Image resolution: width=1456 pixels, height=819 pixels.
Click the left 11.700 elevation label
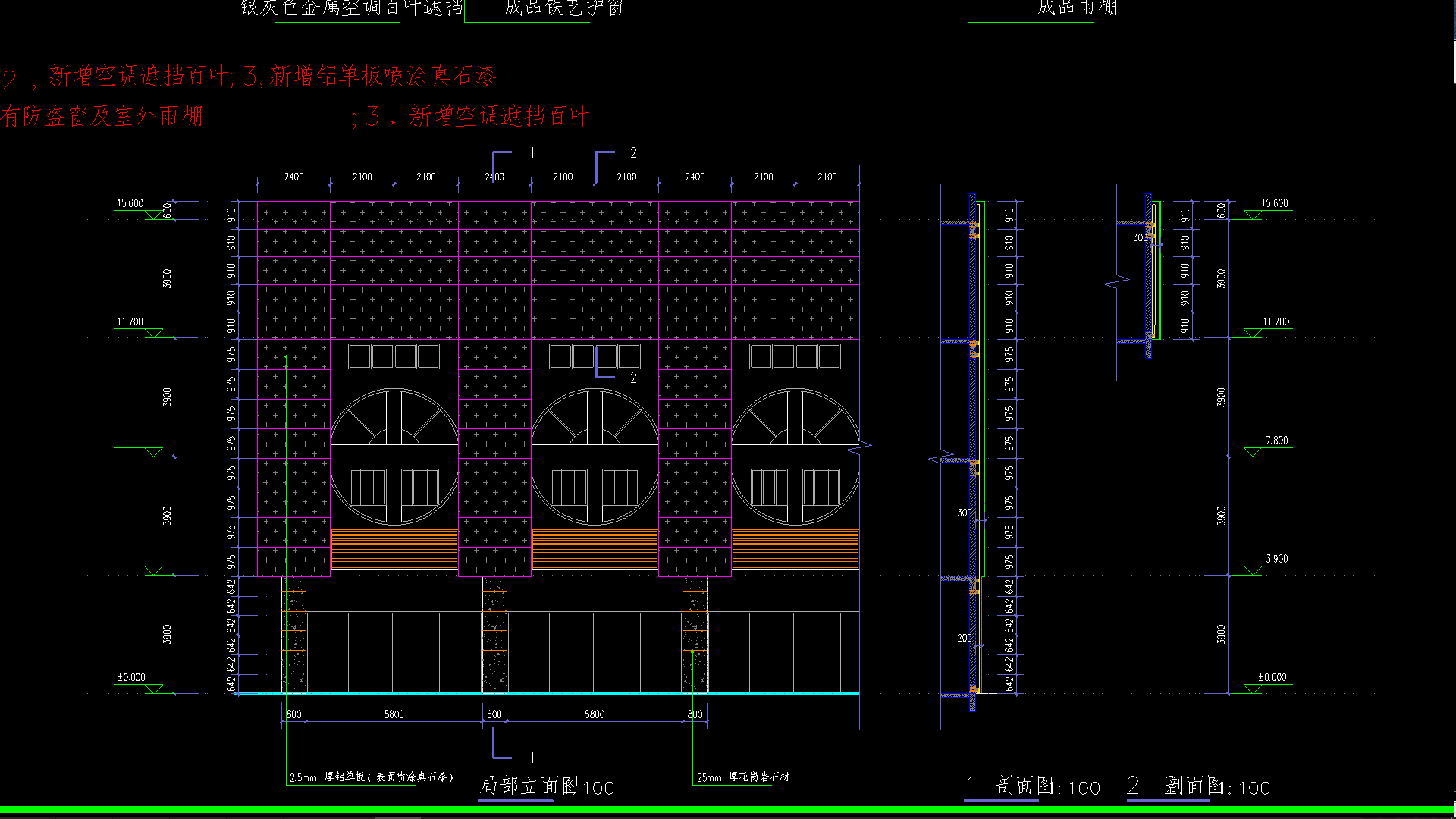click(130, 322)
